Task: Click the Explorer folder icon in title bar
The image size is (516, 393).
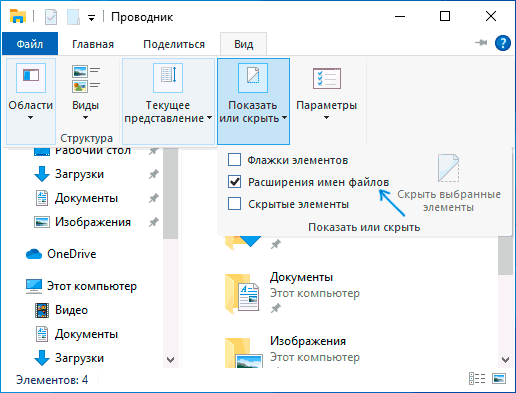Action: [18, 16]
